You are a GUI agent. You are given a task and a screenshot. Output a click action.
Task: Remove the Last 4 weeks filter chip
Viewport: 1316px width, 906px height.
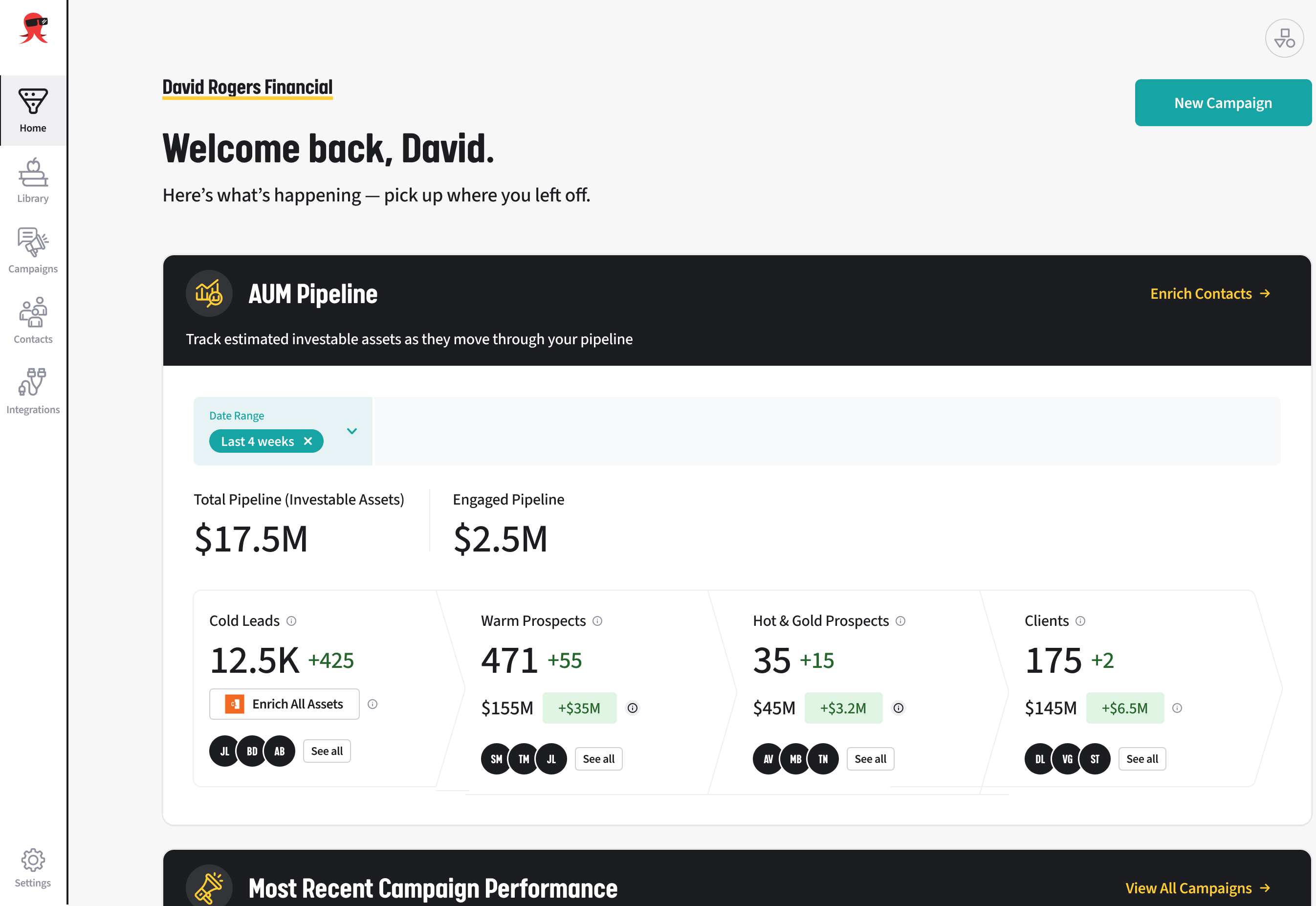coord(308,441)
